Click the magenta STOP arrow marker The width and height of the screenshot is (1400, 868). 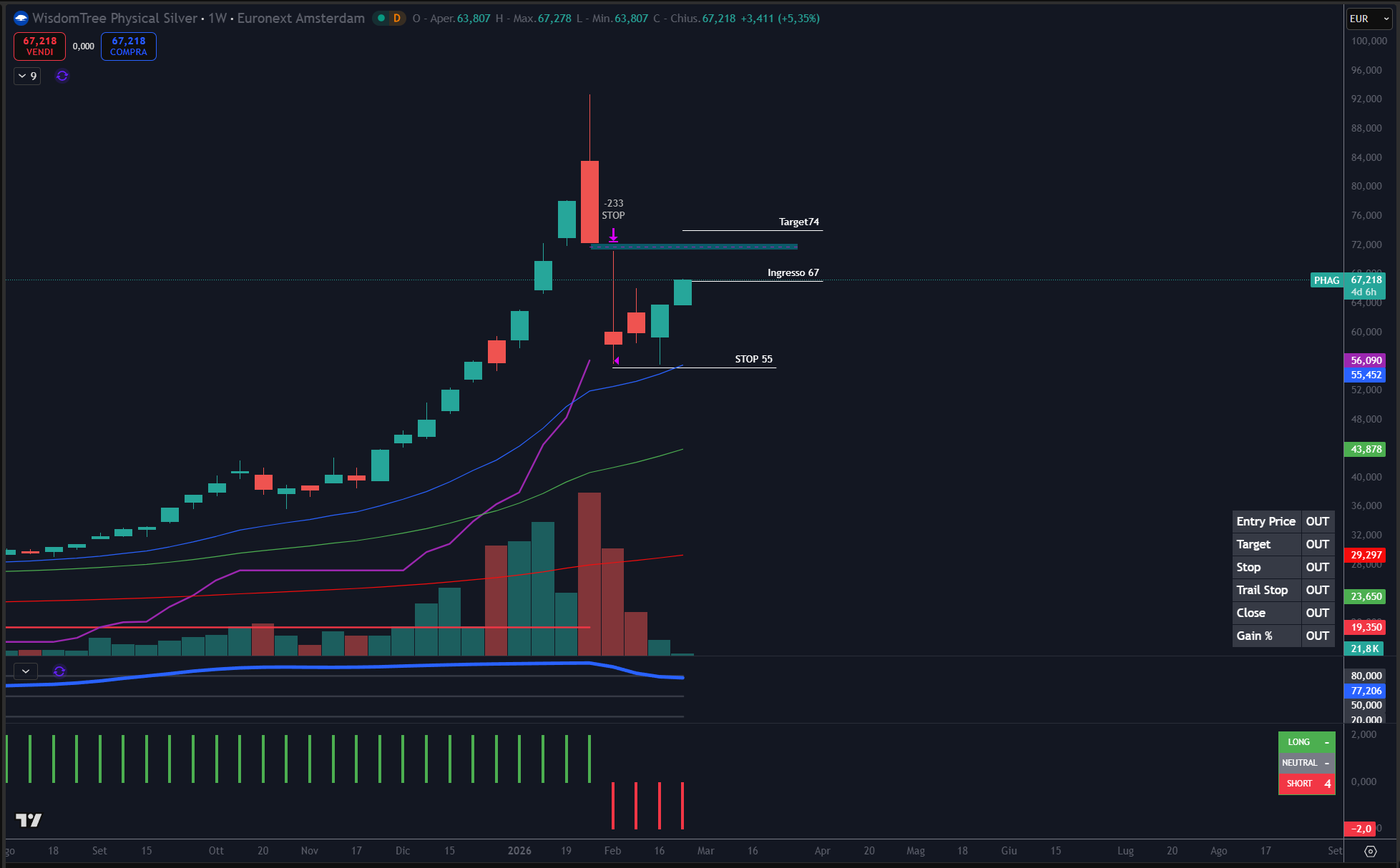pos(613,235)
